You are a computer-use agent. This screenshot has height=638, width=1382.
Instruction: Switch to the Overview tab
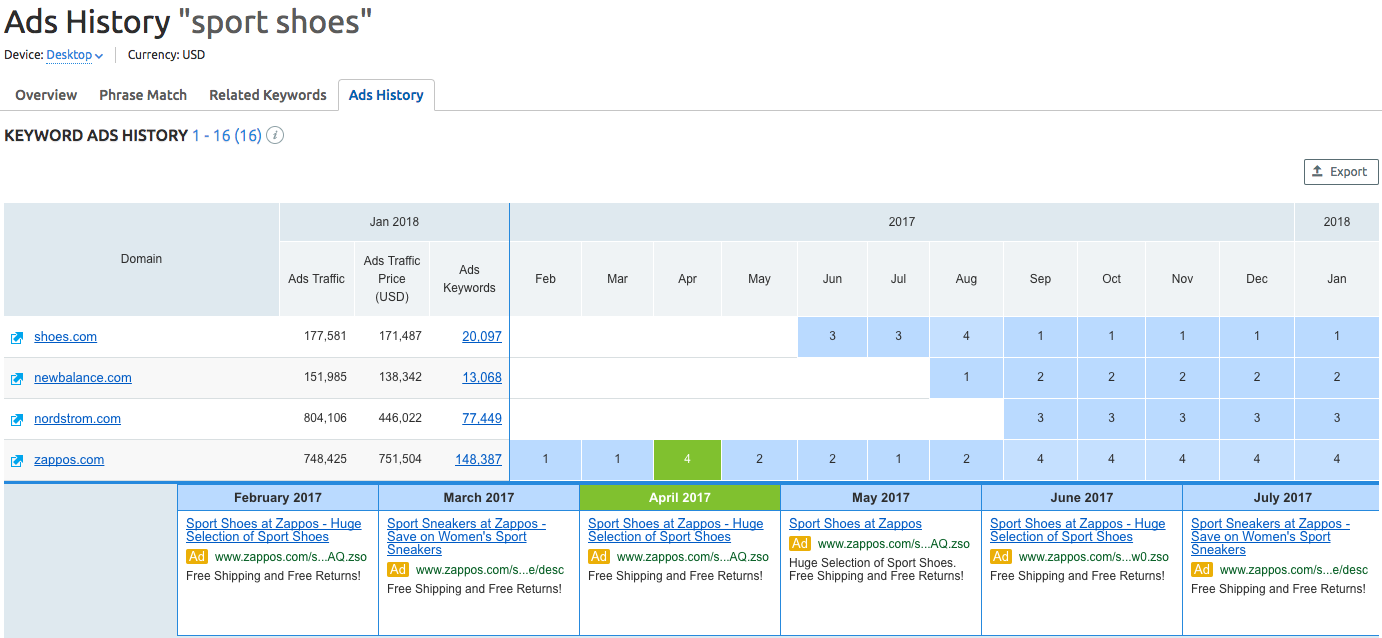(46, 95)
